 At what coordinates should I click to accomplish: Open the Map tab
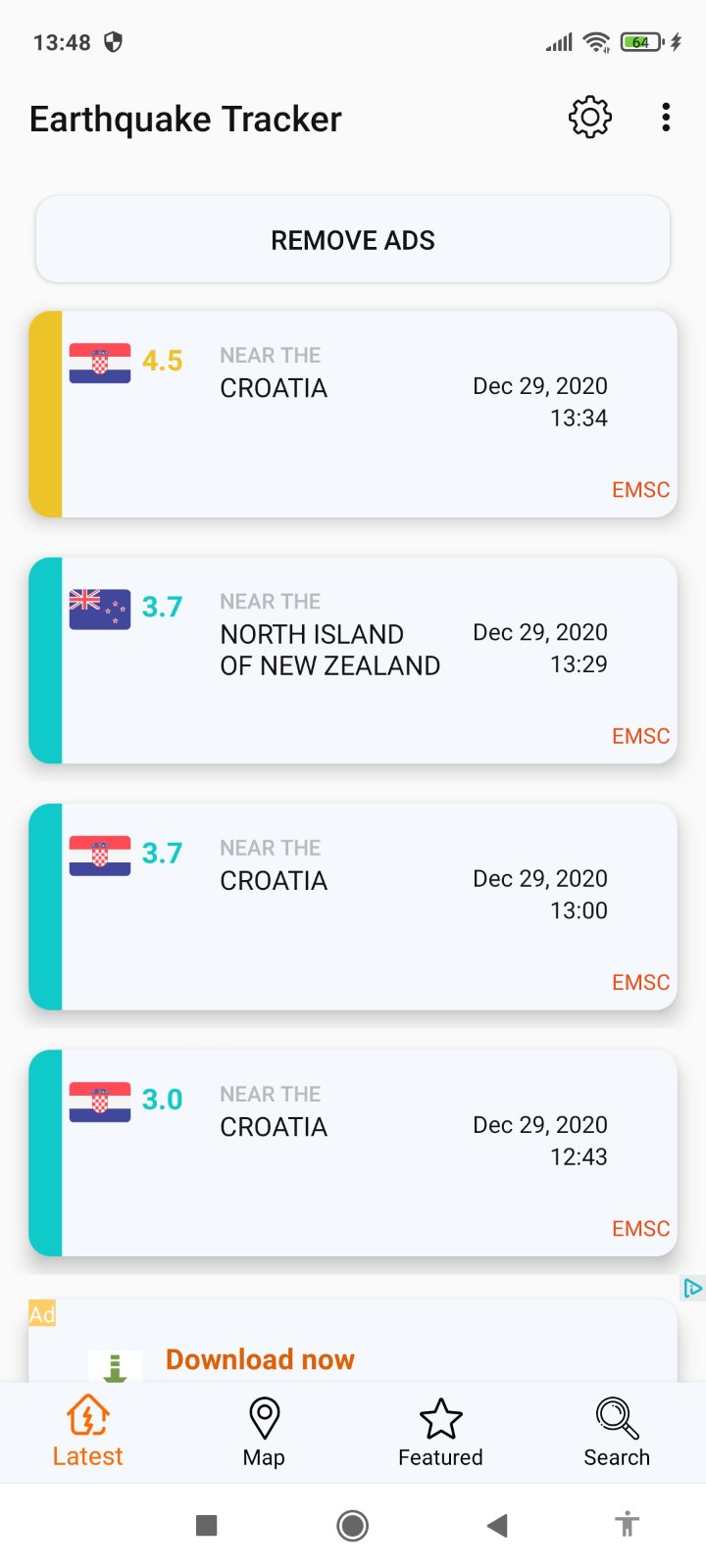pos(264,1432)
